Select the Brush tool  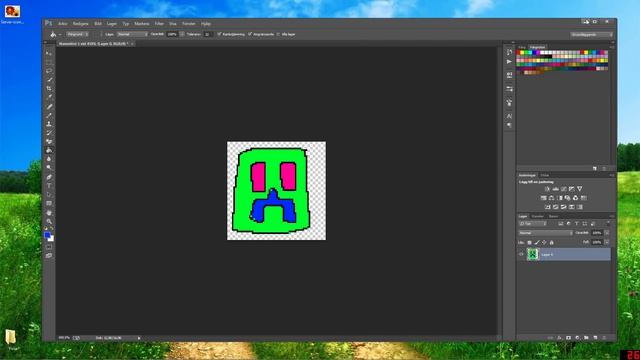click(49, 115)
